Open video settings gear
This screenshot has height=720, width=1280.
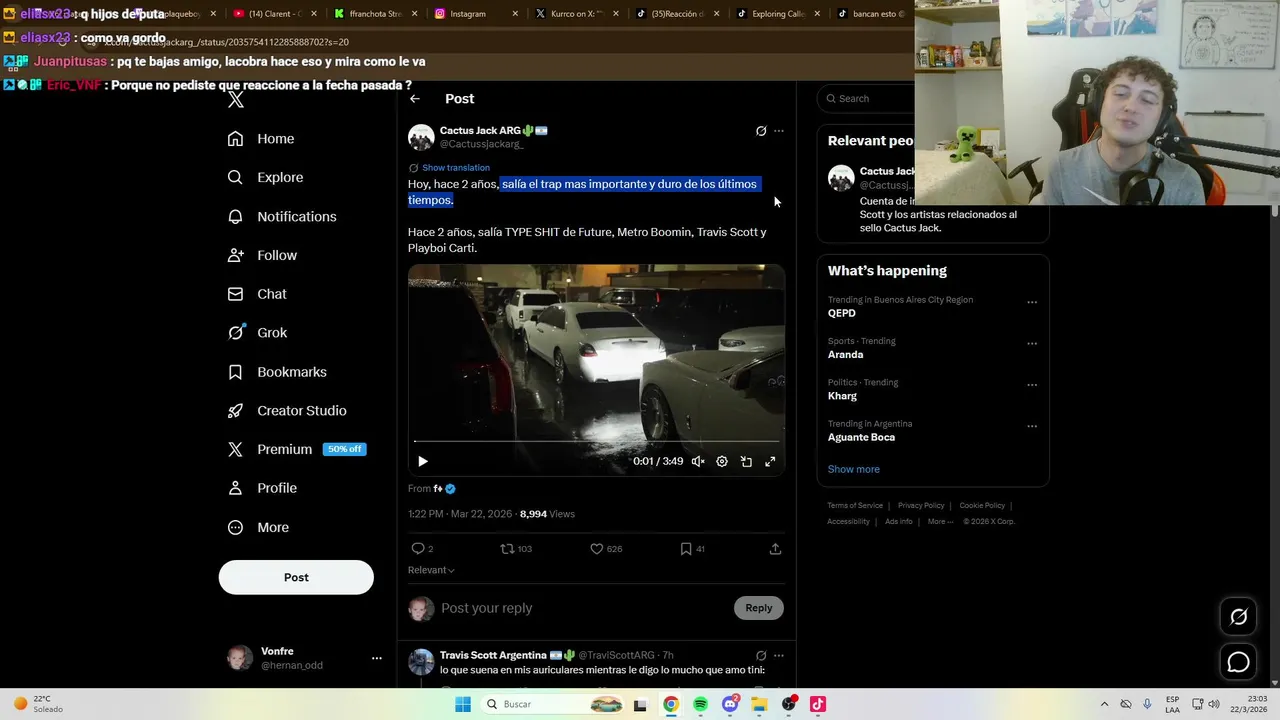tap(722, 462)
